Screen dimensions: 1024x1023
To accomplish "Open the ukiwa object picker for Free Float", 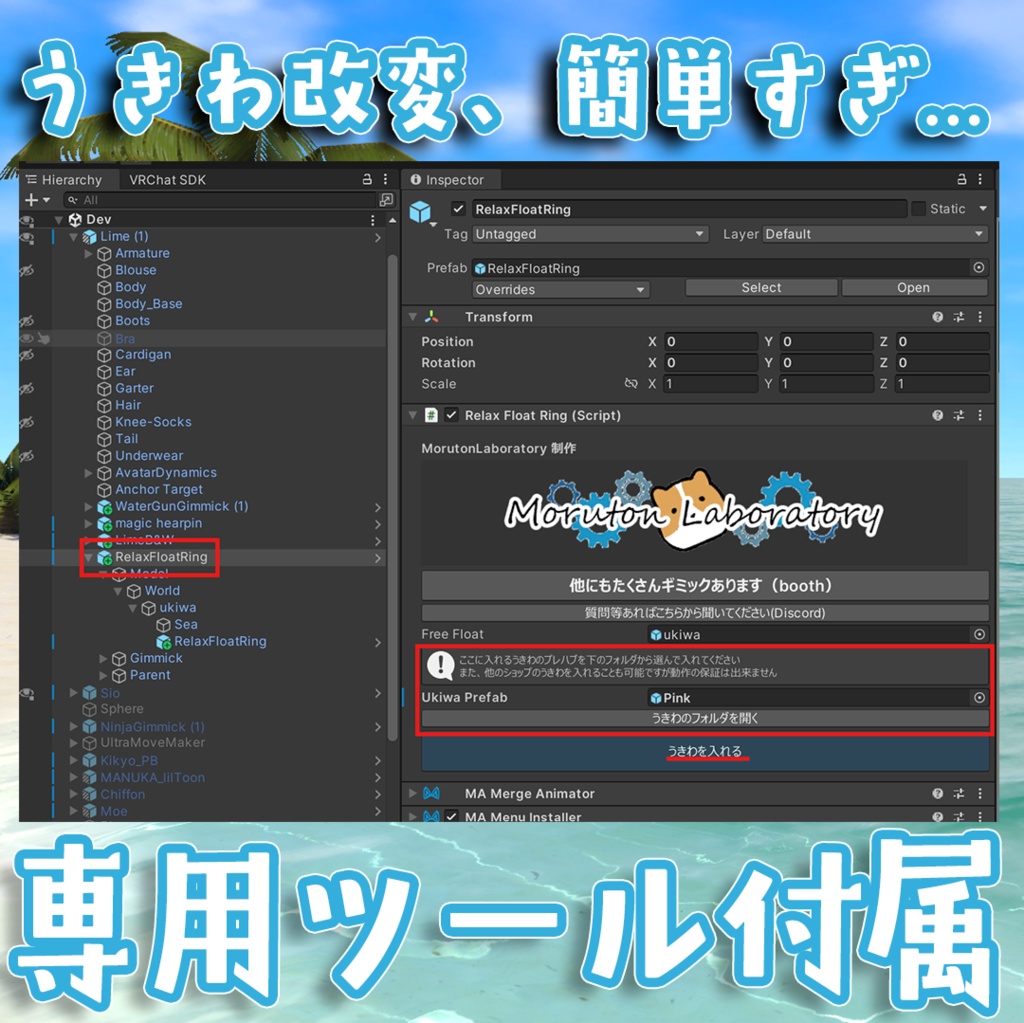I will (x=978, y=633).
